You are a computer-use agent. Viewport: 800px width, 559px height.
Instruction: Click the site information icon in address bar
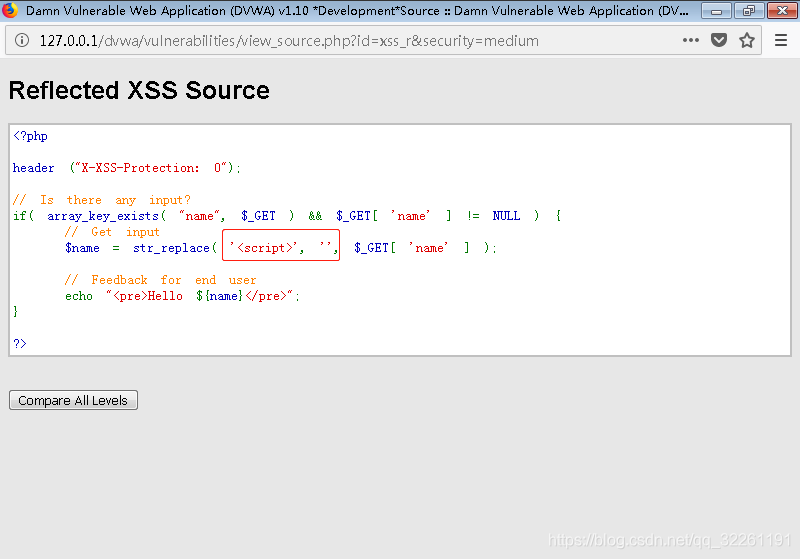(x=21, y=40)
